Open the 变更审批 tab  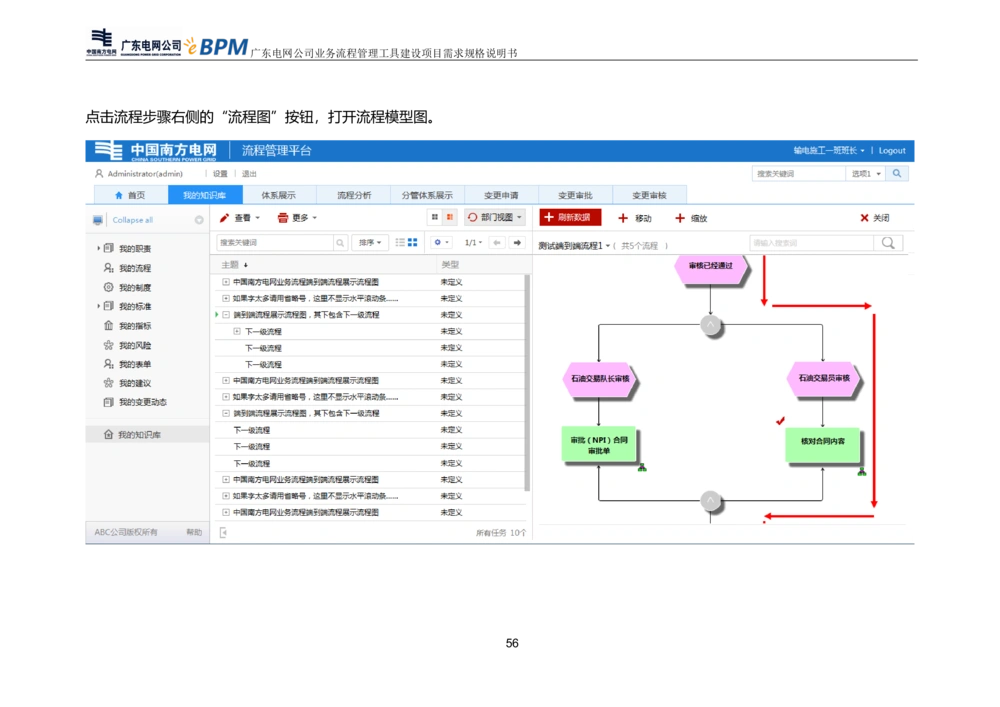[x=575, y=195]
